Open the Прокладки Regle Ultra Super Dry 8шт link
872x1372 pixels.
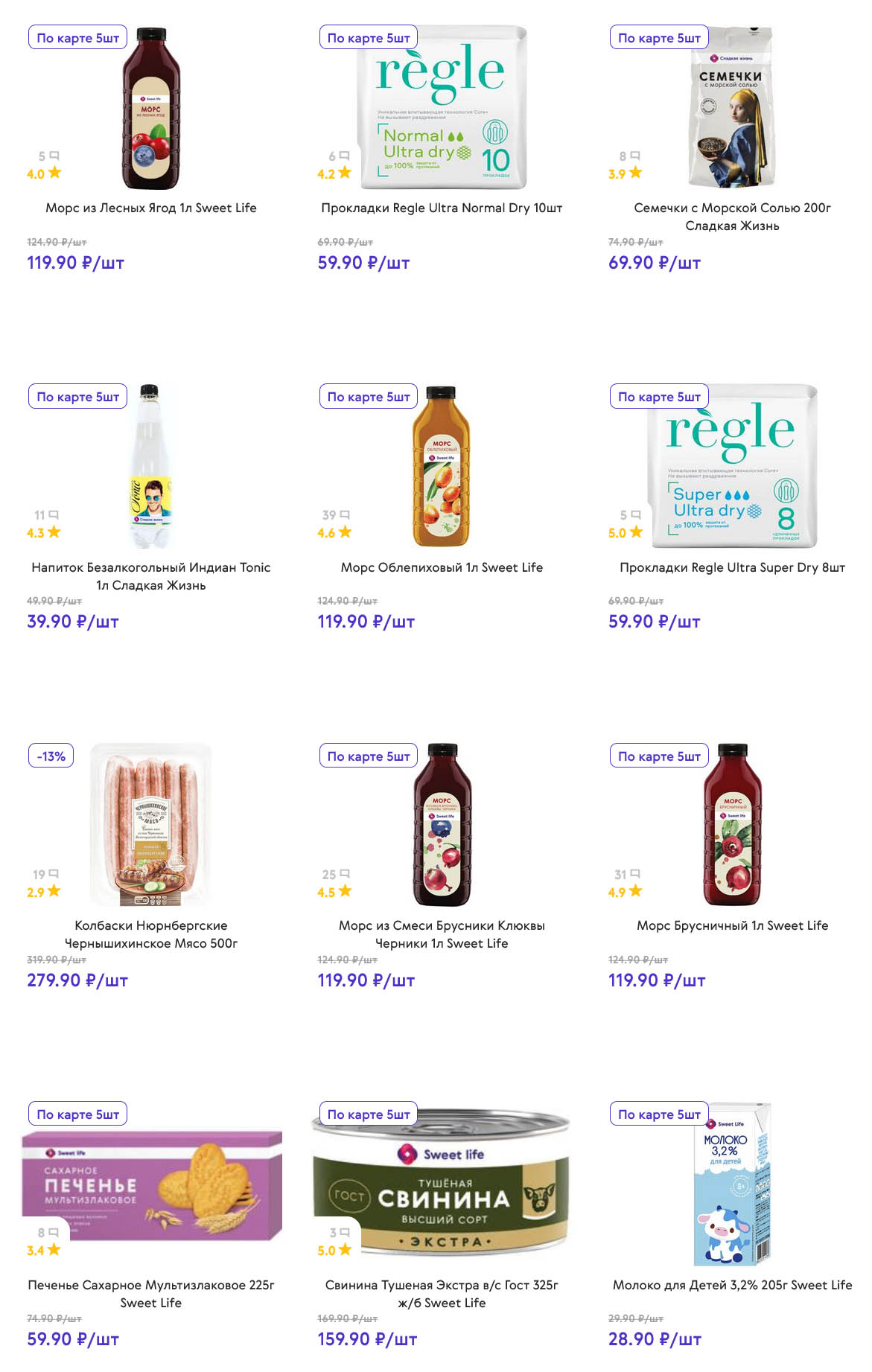point(732,567)
